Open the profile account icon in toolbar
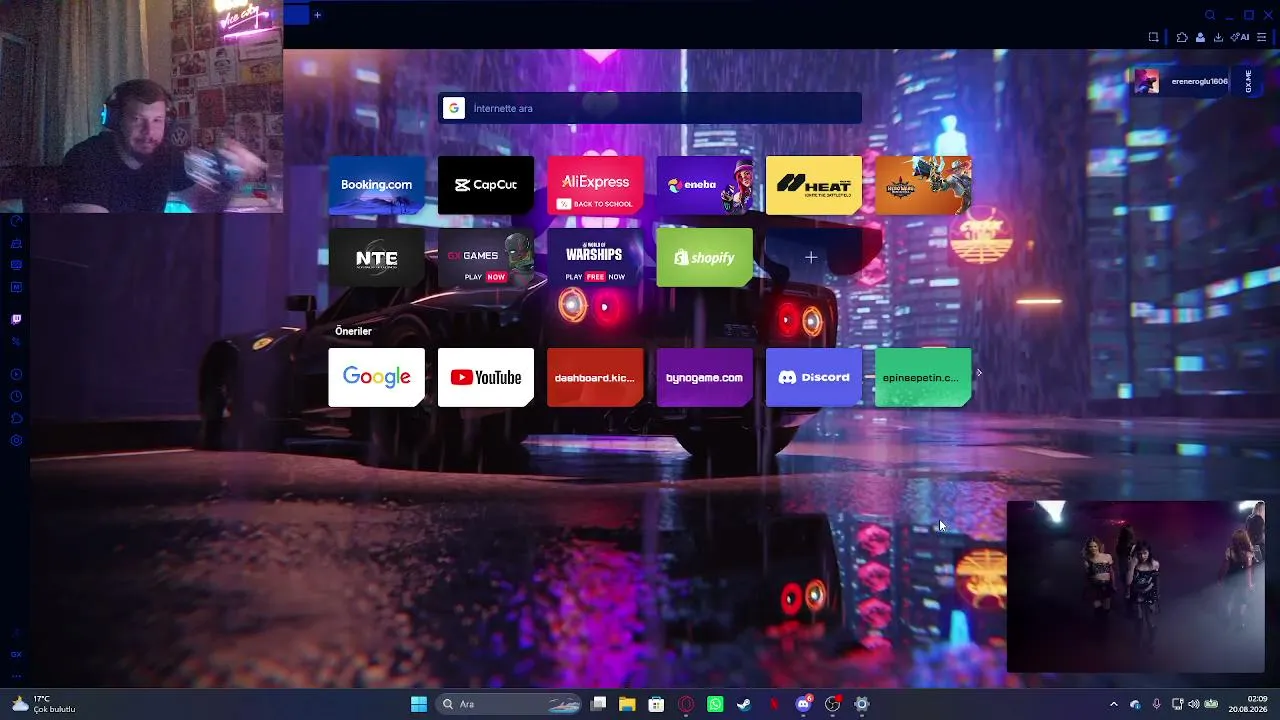 1200,37
